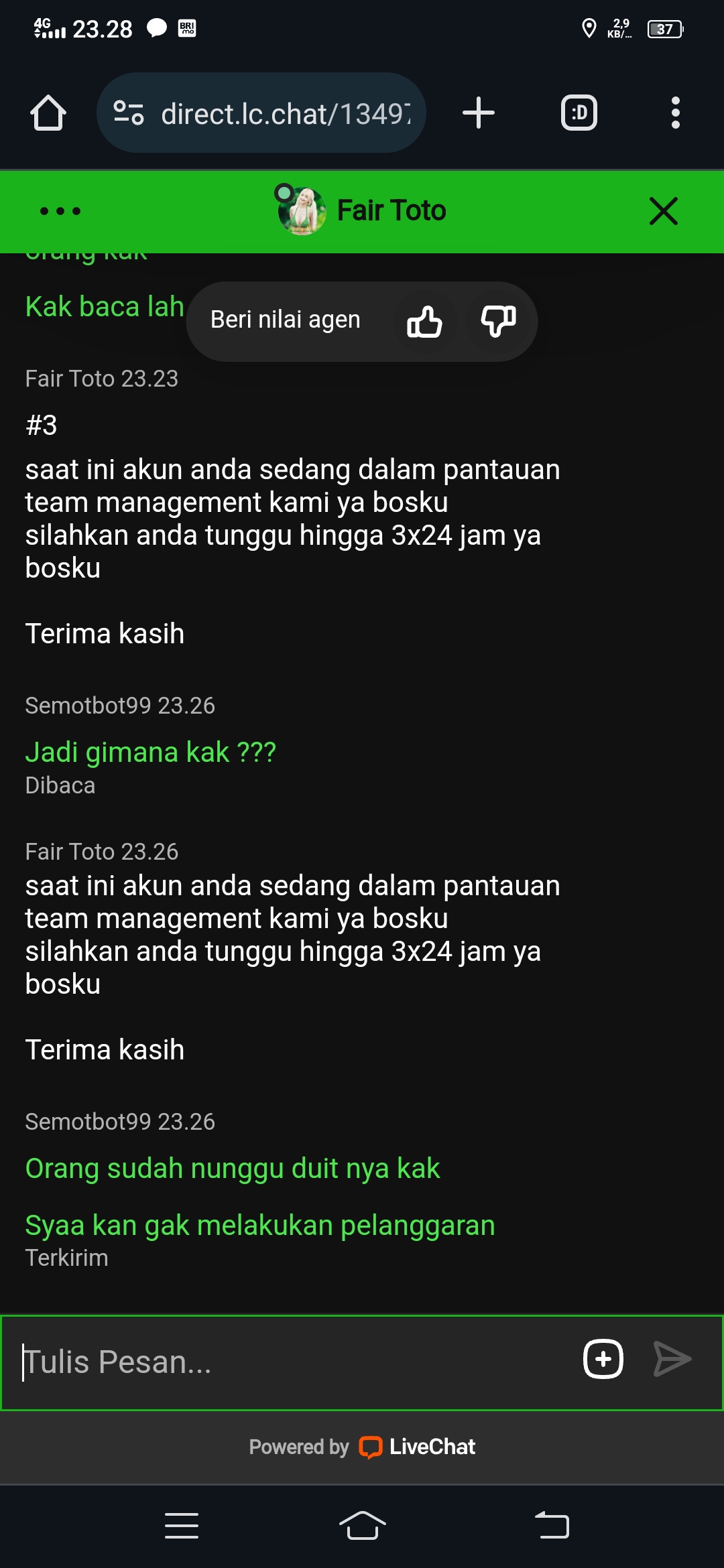Open browser three-dot overflow menu
Image resolution: width=724 pixels, height=1568 pixels.
[x=676, y=113]
